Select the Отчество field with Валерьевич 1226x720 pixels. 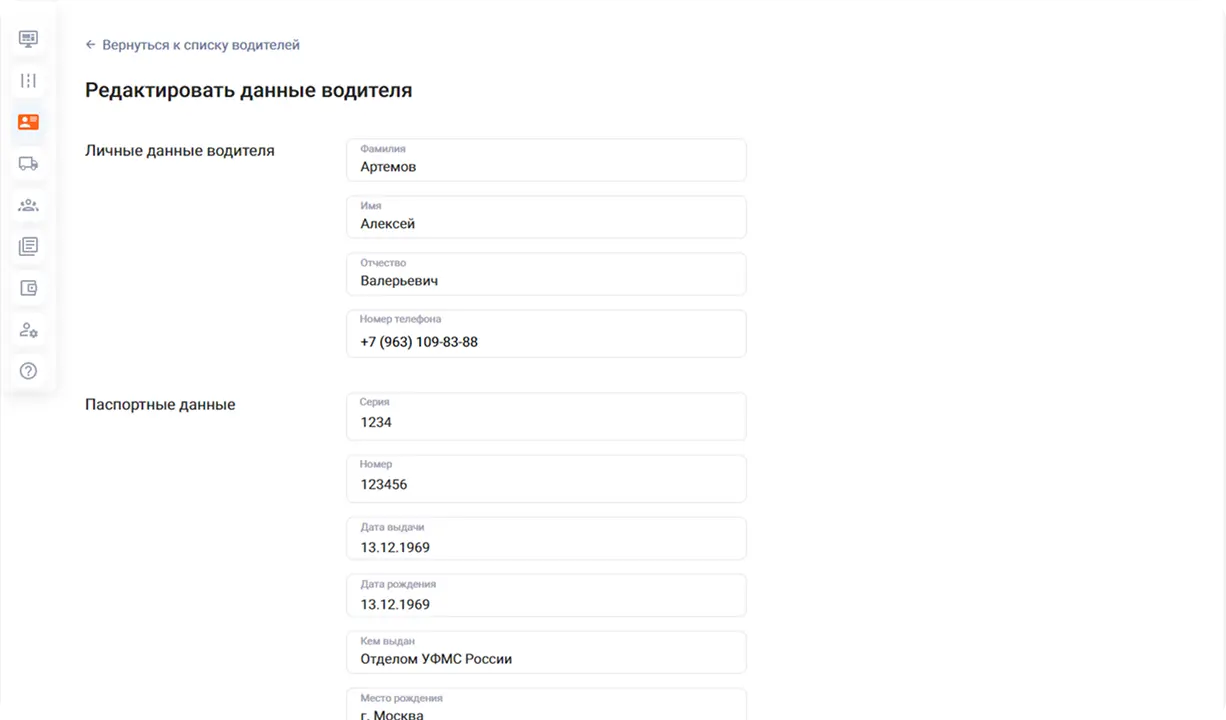tap(546, 274)
